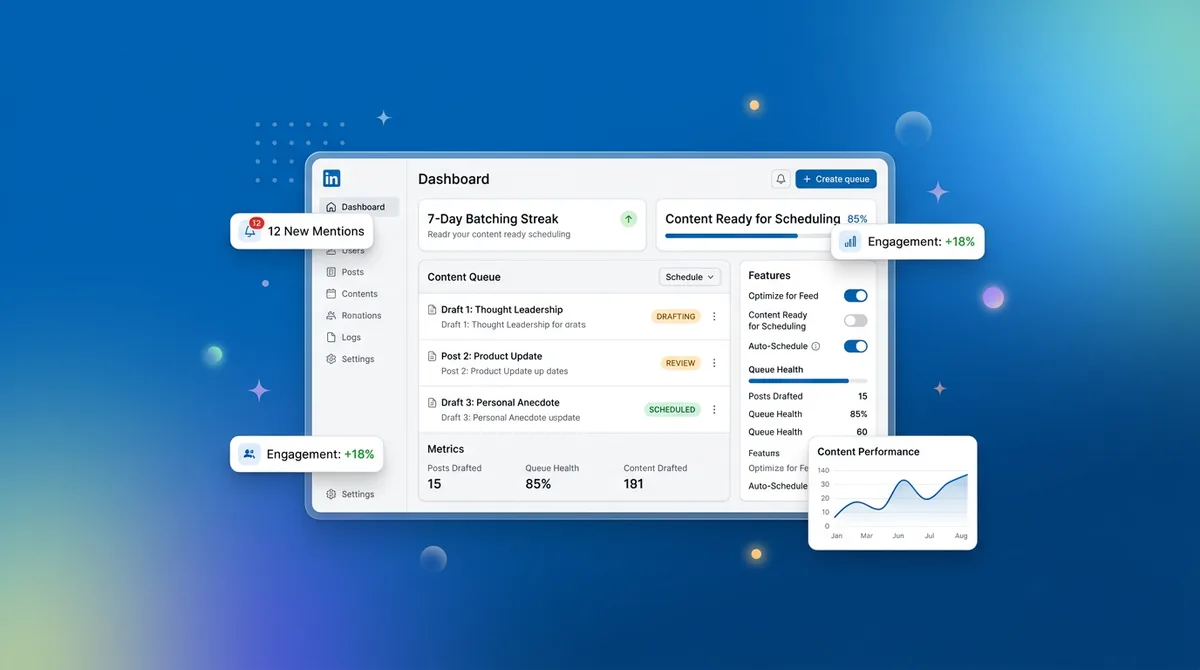Viewport: 1200px width, 670px height.
Task: Select Dashboard in the sidebar
Action: tap(360, 207)
